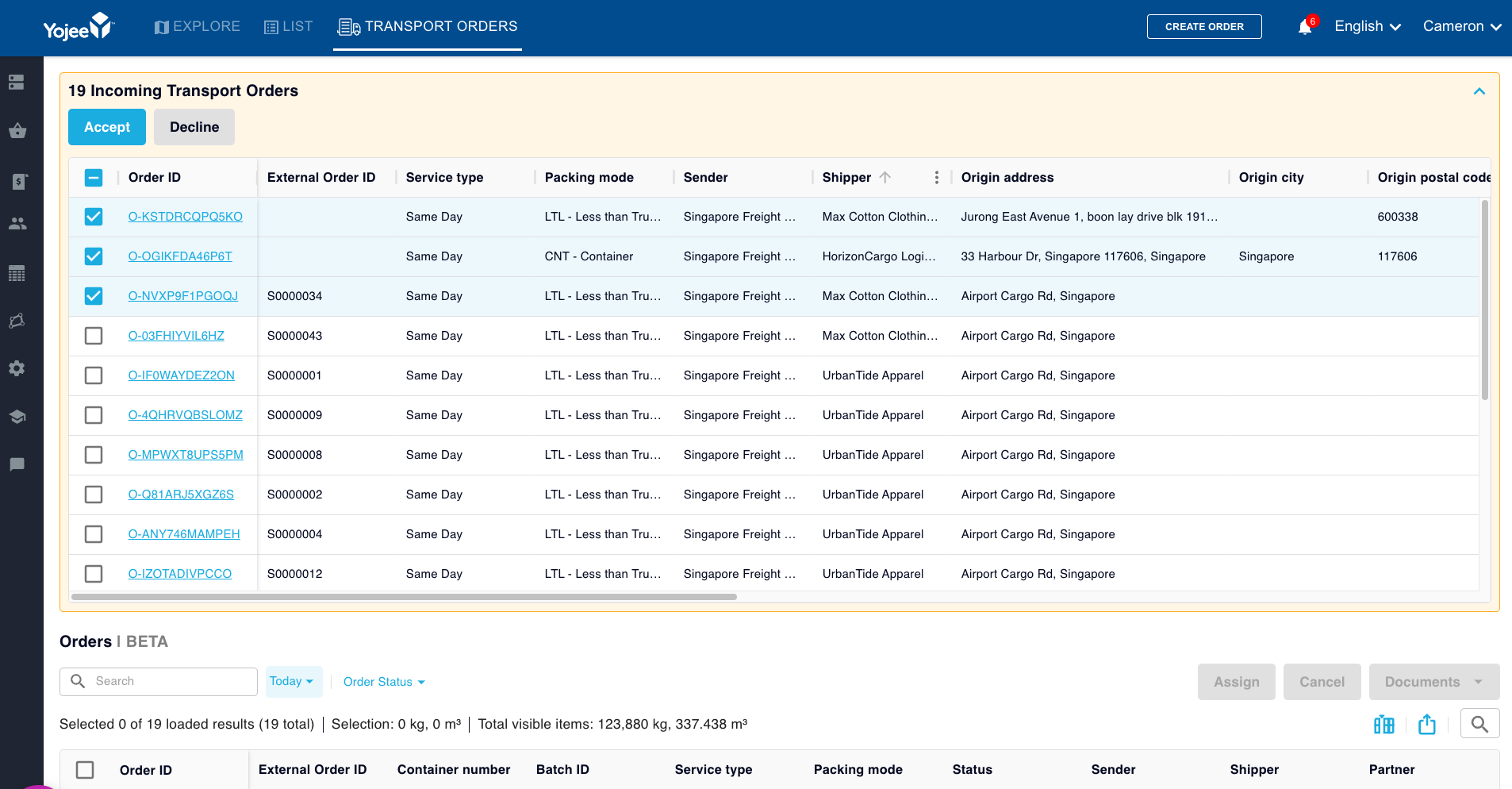Check the box for order O-03FHIYVIL6HZ

(x=94, y=336)
